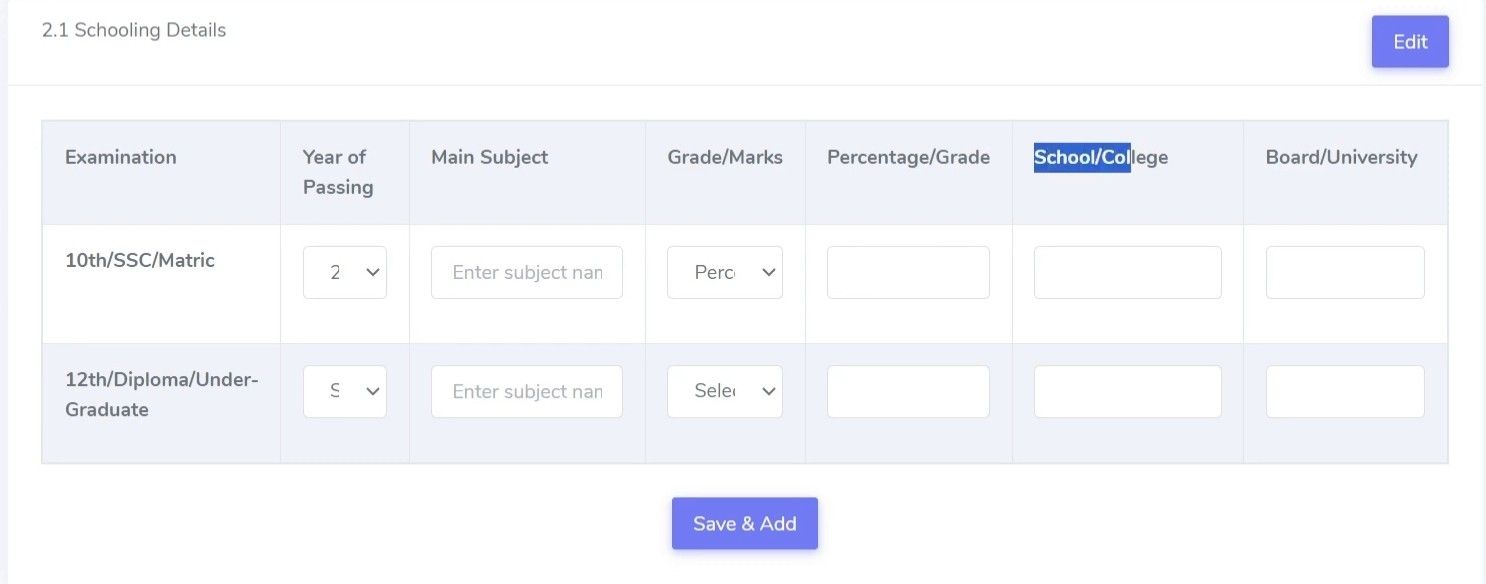The height and width of the screenshot is (584, 1486).
Task: Click 12th/Diploma Percentage/Grade input
Action: point(908,391)
